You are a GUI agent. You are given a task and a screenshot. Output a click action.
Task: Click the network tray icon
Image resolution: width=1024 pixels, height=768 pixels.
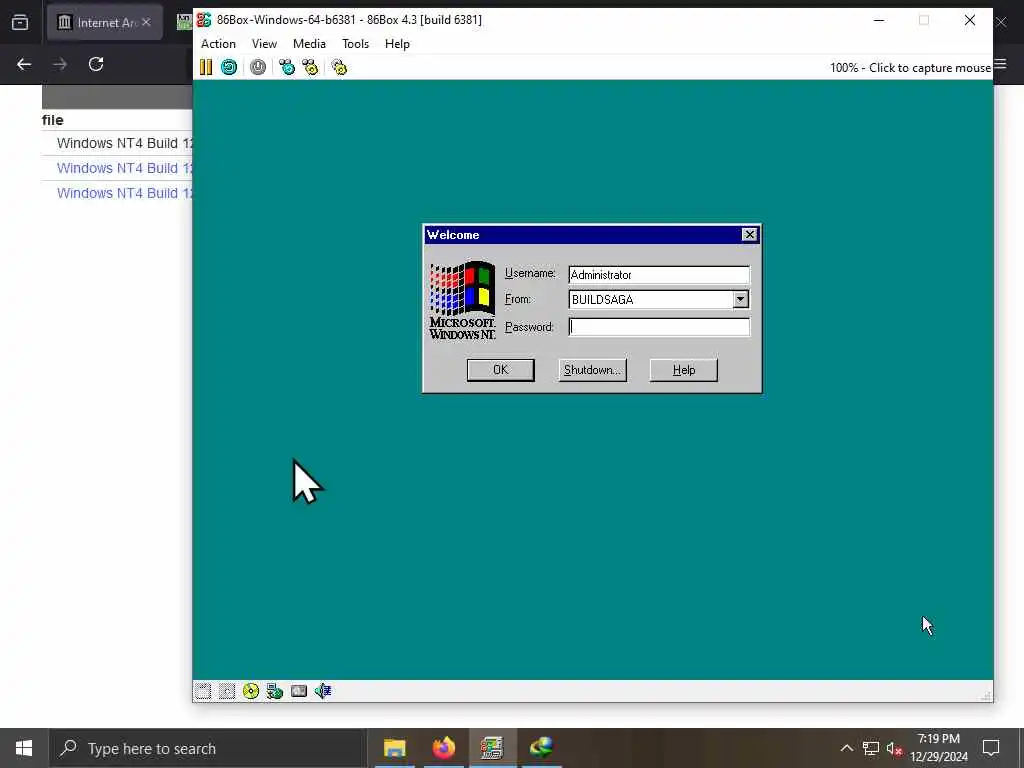[x=871, y=748]
